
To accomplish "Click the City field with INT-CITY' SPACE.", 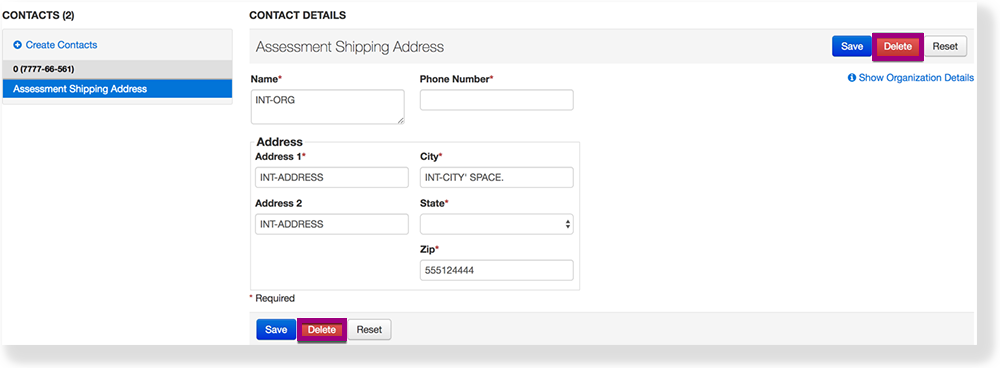I will coord(497,178).
